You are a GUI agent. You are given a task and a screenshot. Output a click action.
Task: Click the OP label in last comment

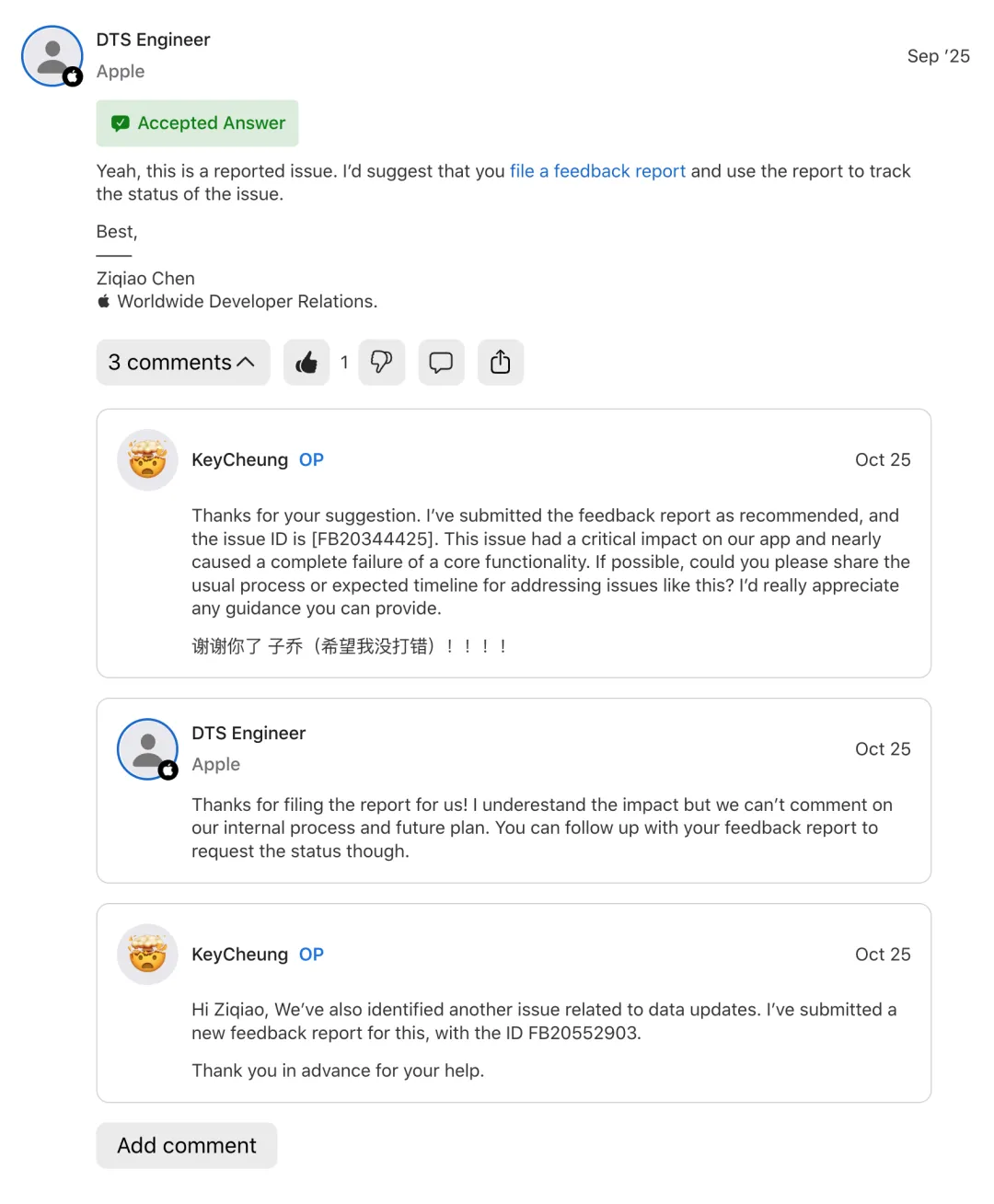pyautogui.click(x=311, y=955)
